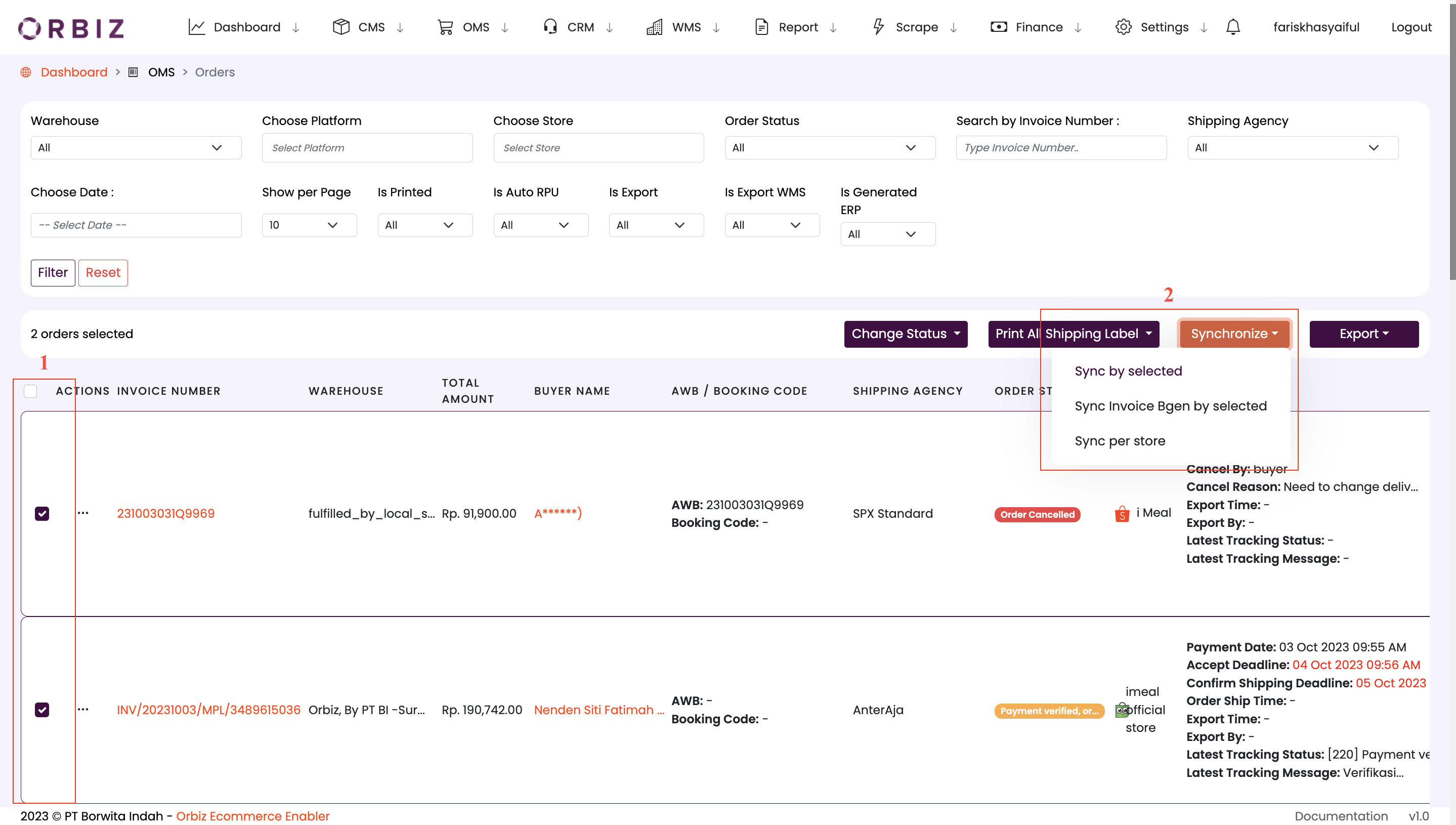Click the globe icon in breadcrumb
The height and width of the screenshot is (825, 1456).
pyautogui.click(x=25, y=72)
